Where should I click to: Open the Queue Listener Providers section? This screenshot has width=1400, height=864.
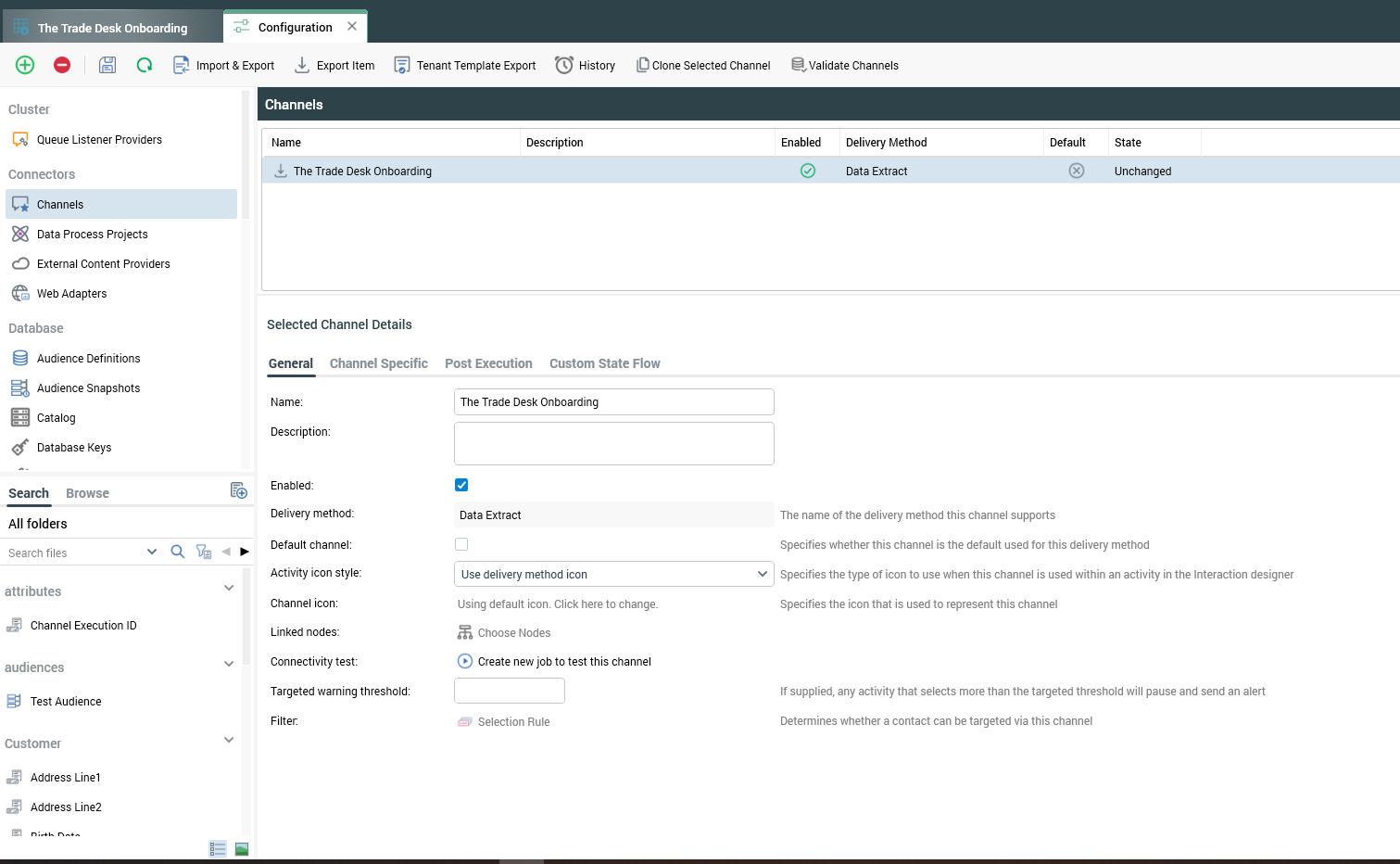coord(98,139)
